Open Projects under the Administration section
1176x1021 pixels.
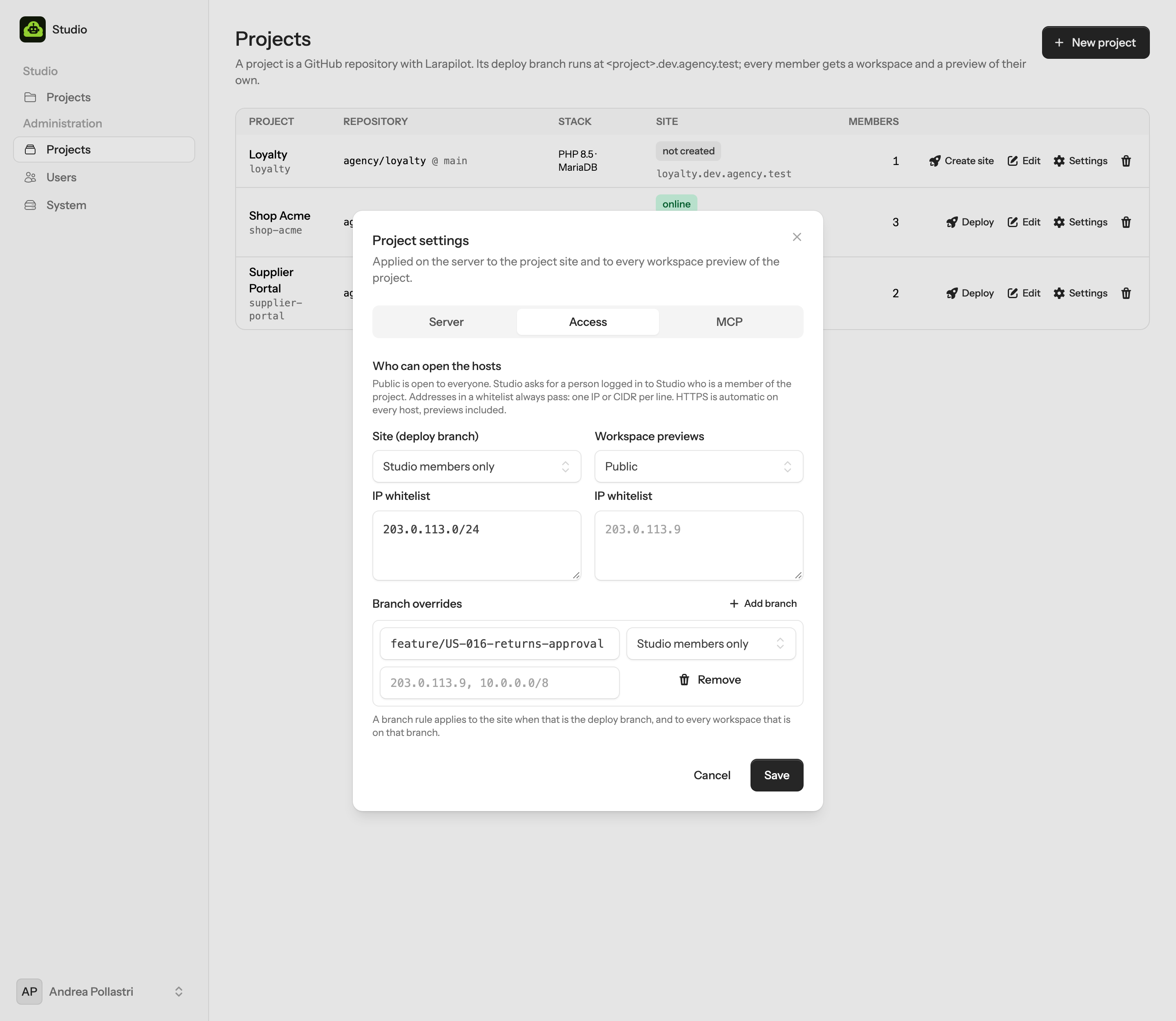click(104, 149)
